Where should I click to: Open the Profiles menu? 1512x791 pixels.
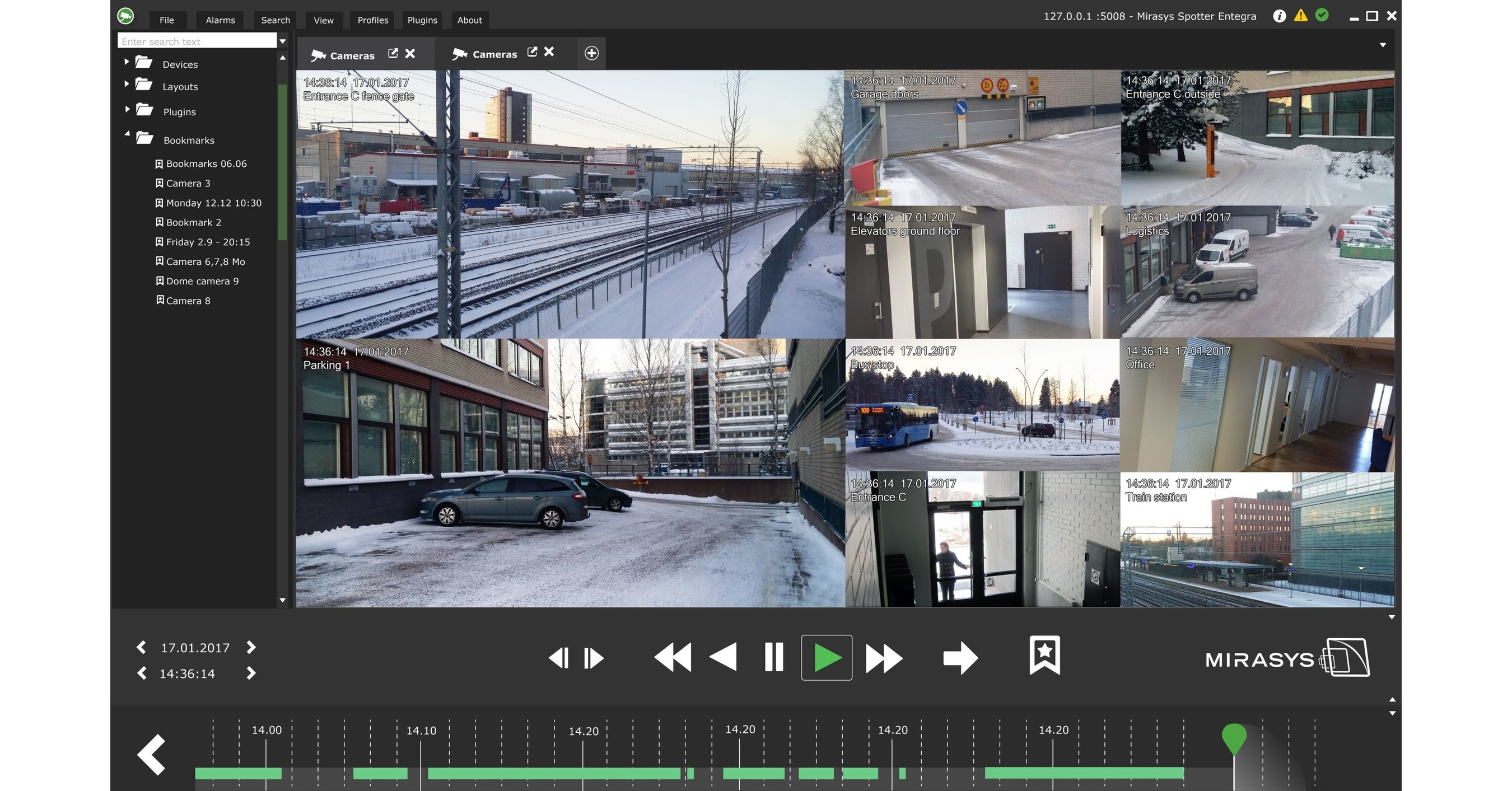(x=372, y=20)
